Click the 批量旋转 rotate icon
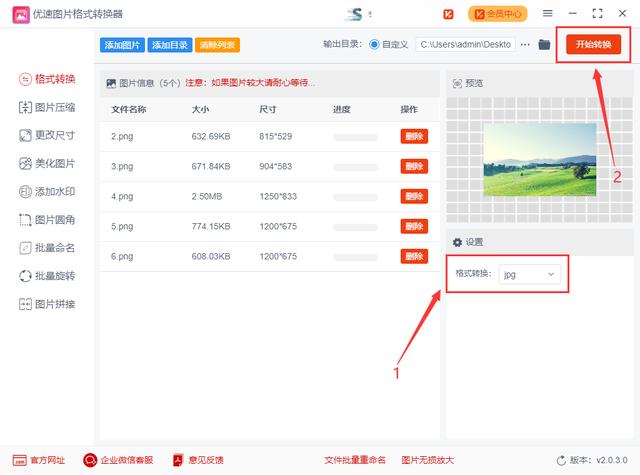This screenshot has height=475, width=640. [x=25, y=276]
